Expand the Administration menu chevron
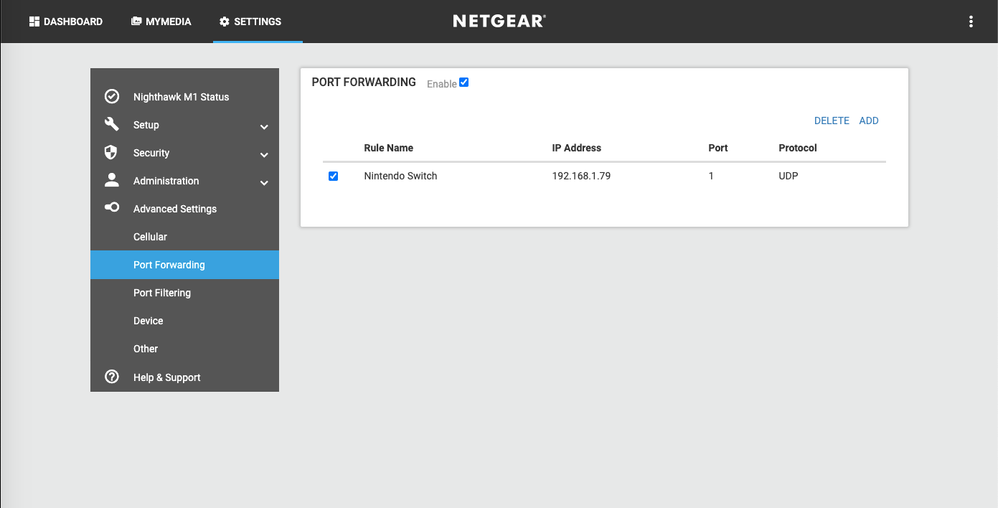Image resolution: width=998 pixels, height=508 pixels. (x=264, y=182)
